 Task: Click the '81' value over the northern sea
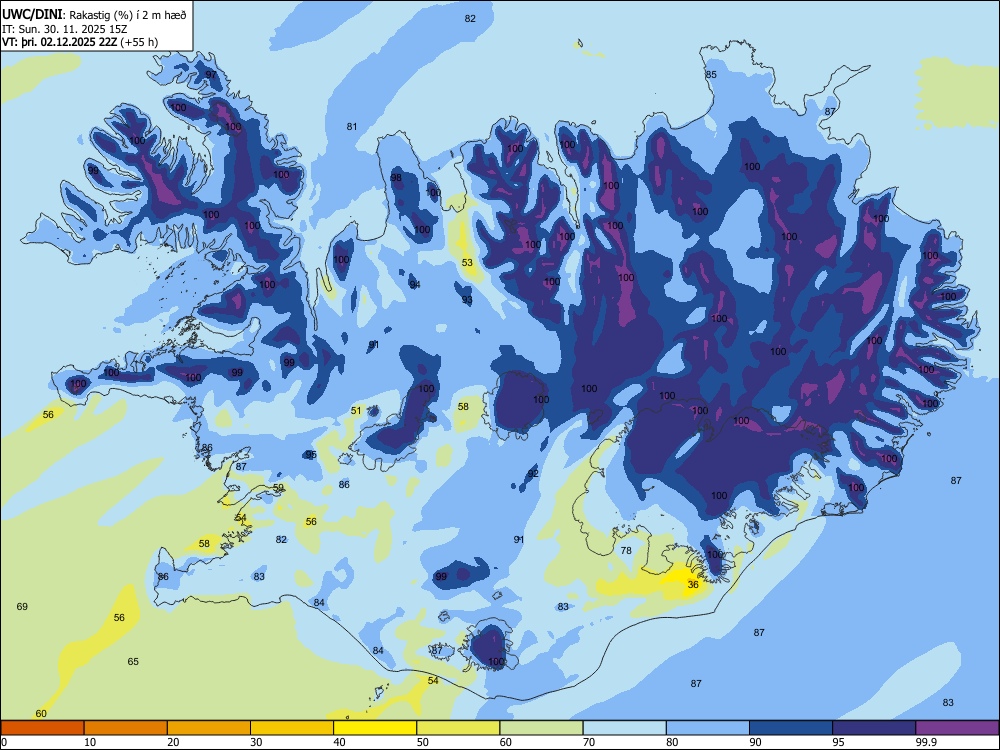(352, 126)
